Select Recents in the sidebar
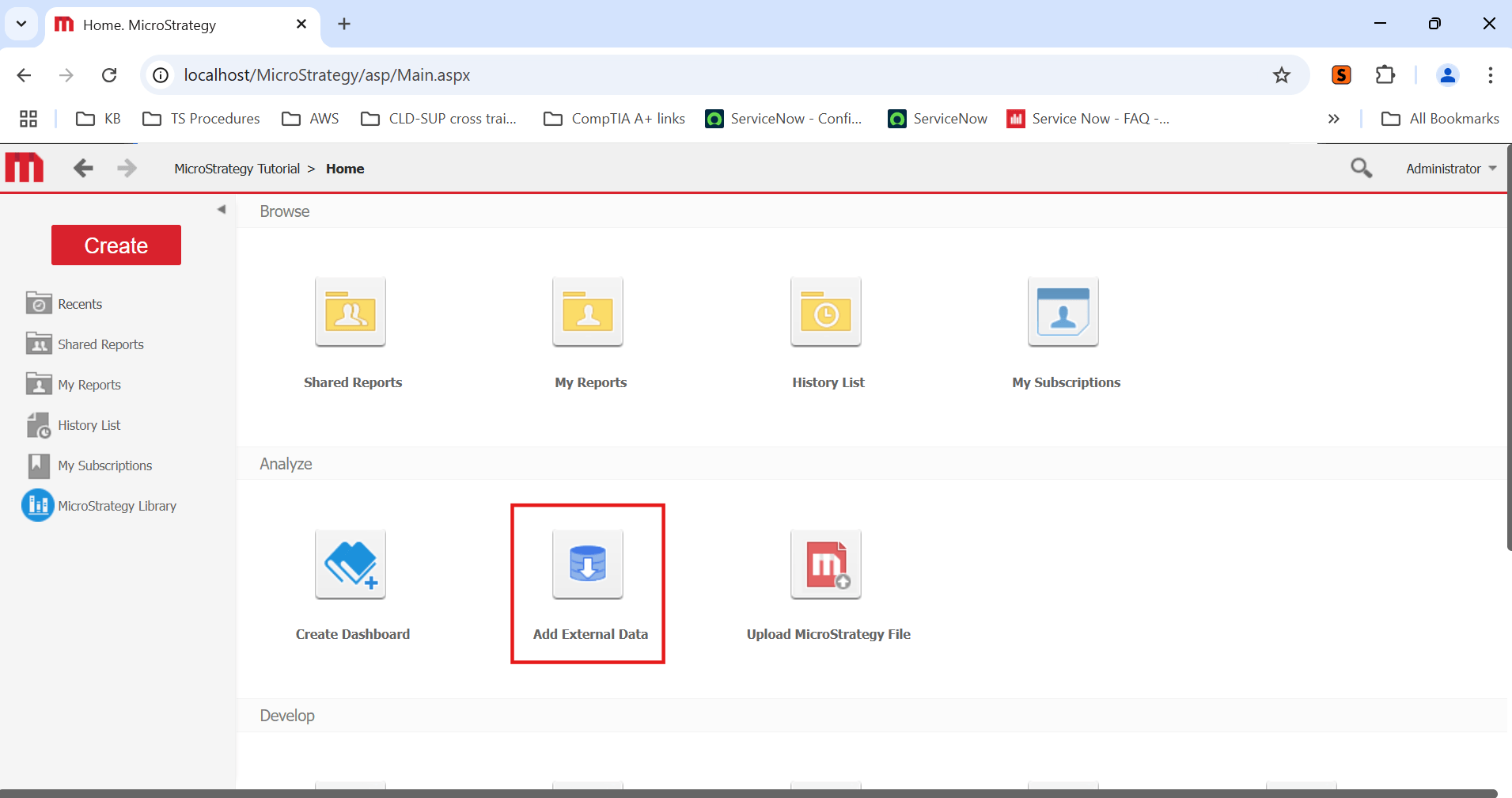1512x798 pixels. pyautogui.click(x=79, y=304)
